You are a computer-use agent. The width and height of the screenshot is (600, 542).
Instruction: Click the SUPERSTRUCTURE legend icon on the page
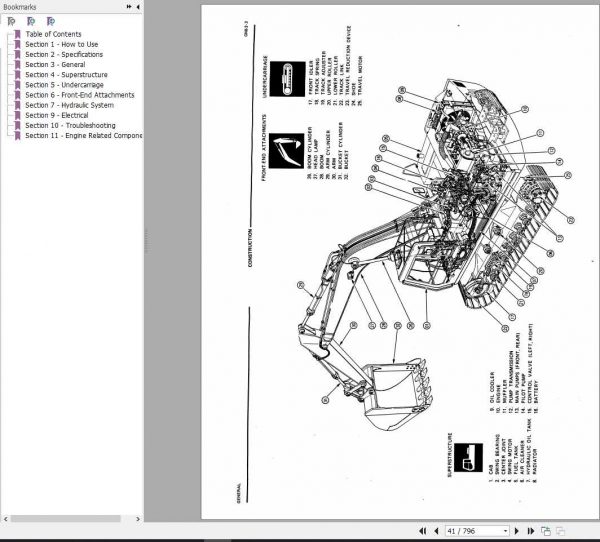coord(468,458)
